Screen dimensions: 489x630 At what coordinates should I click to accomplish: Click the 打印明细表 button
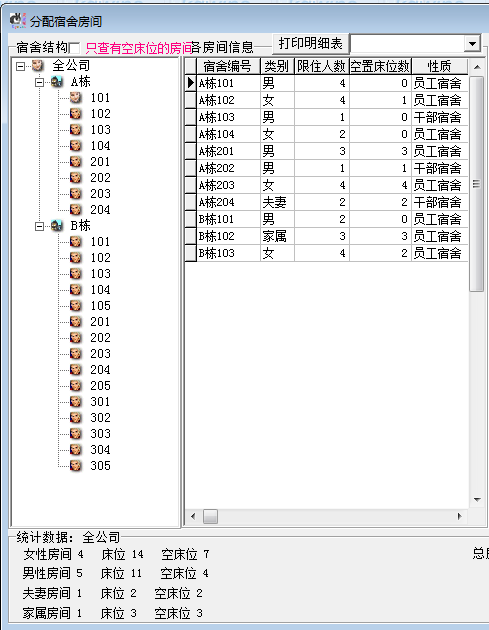point(310,43)
